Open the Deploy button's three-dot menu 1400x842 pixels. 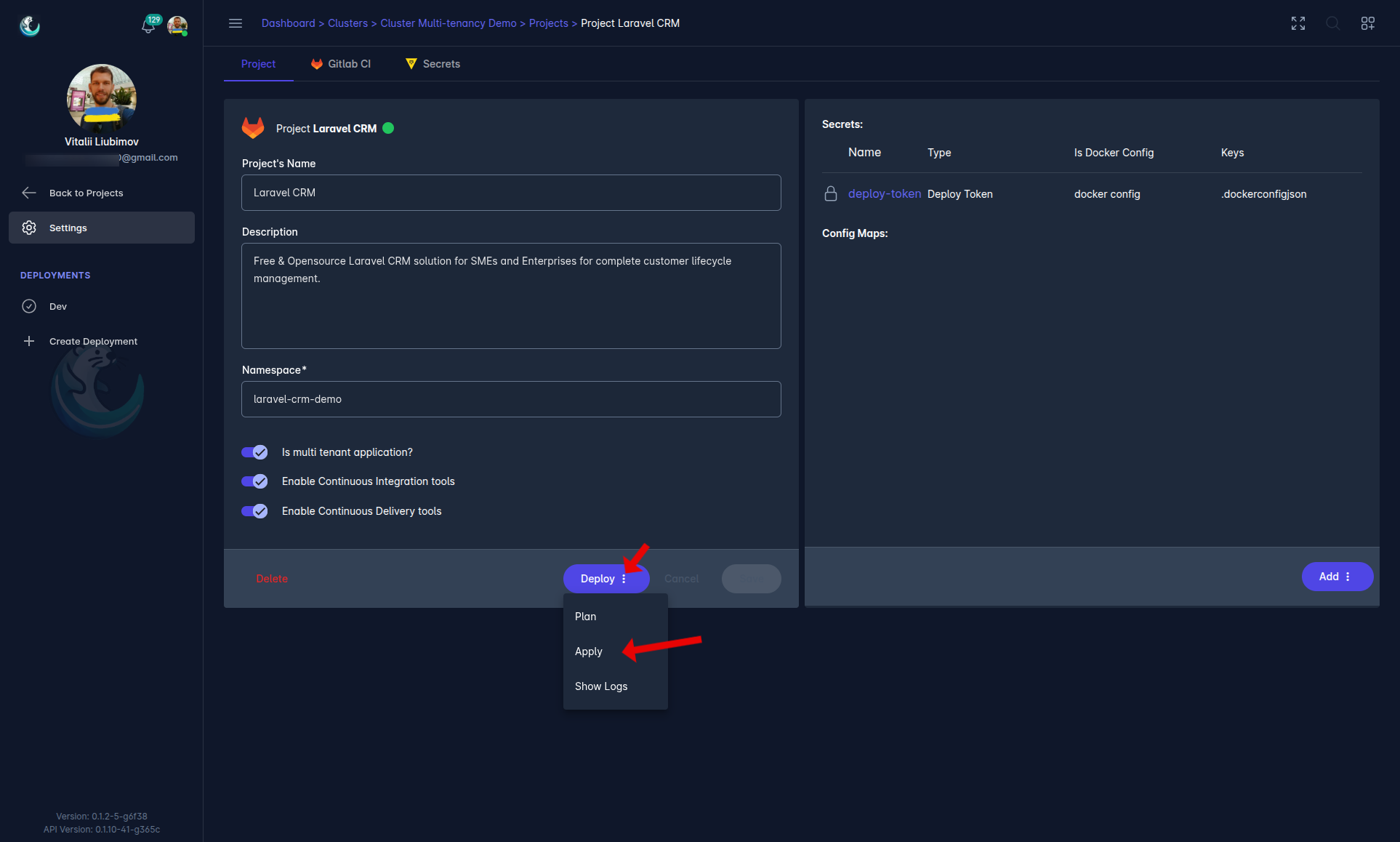[x=624, y=579]
